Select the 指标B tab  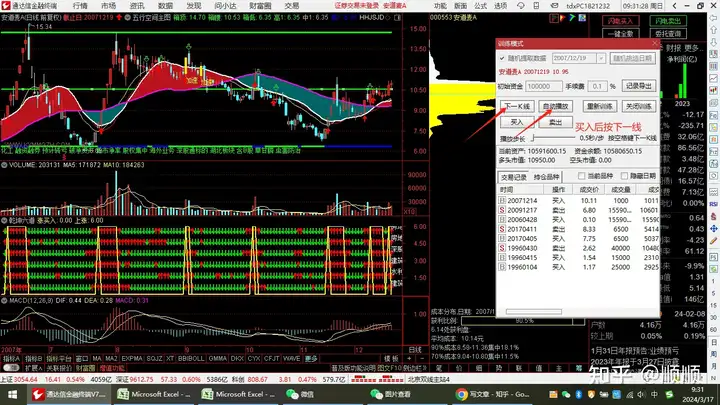coord(33,359)
